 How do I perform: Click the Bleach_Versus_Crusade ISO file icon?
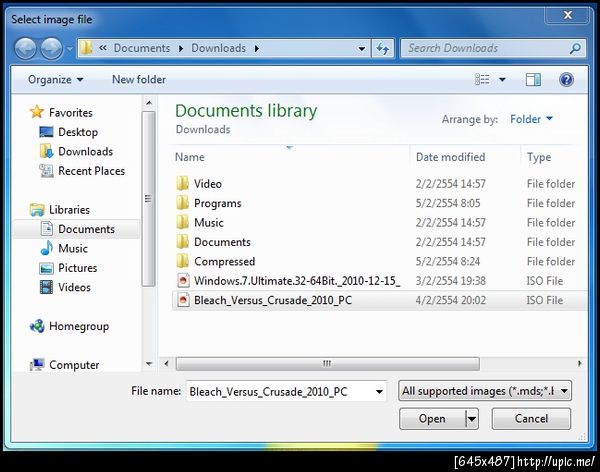(183, 300)
